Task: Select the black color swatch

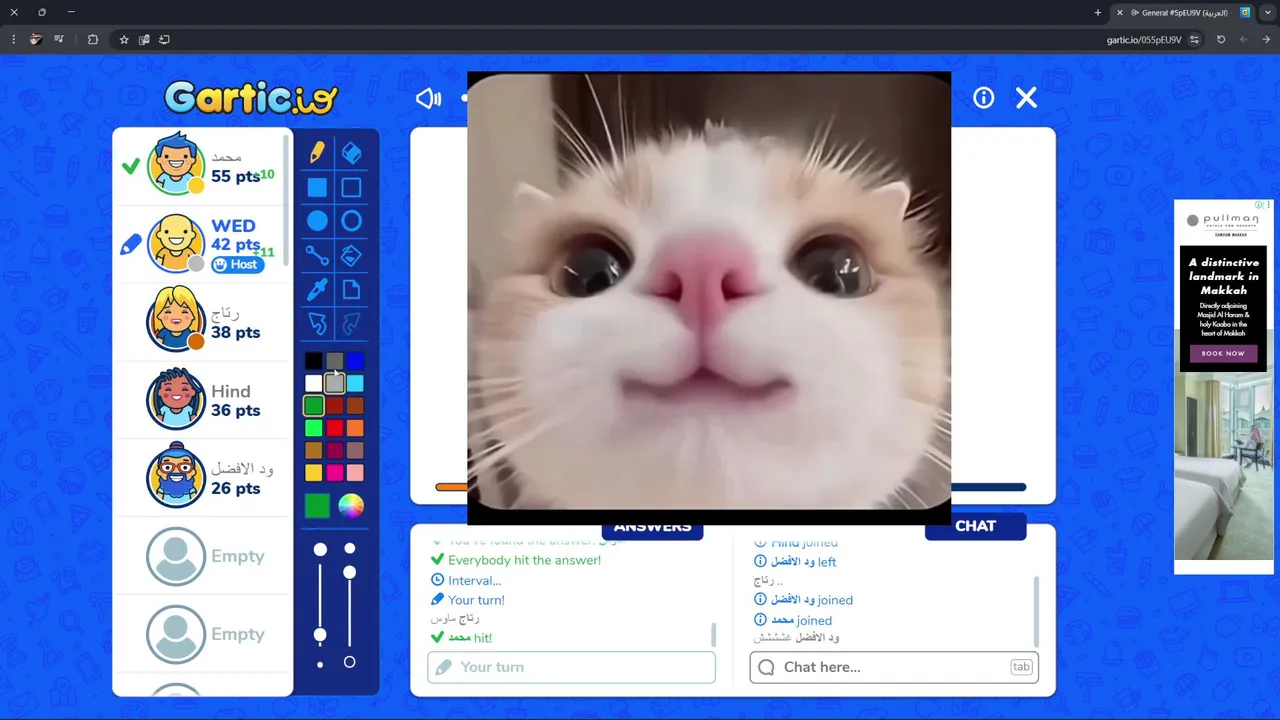Action: [314, 361]
